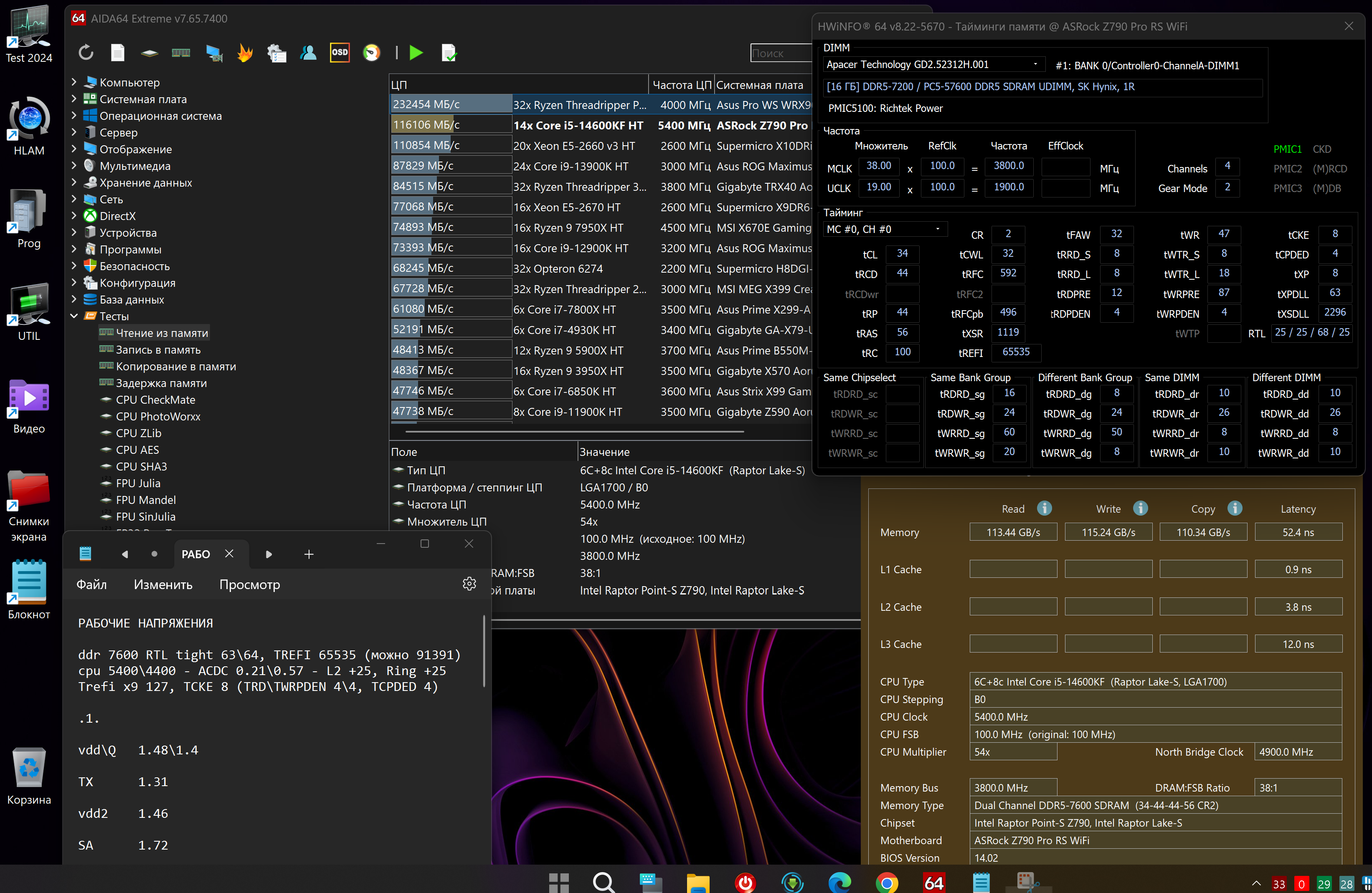Open the DIMM module selection dropdown
The image size is (1372, 893).
point(1035,65)
